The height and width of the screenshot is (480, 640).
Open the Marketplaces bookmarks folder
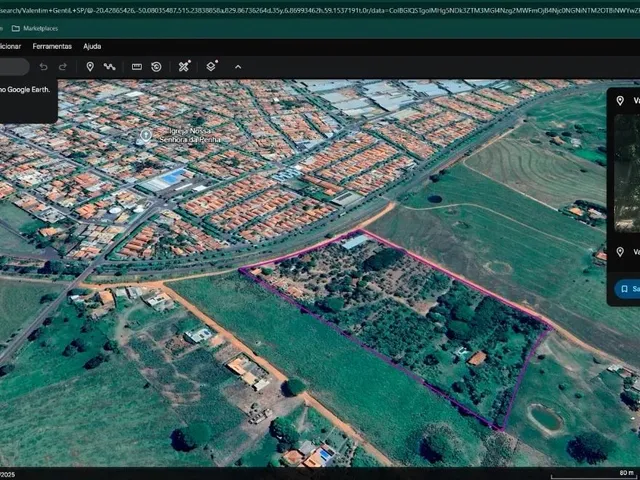(35, 28)
